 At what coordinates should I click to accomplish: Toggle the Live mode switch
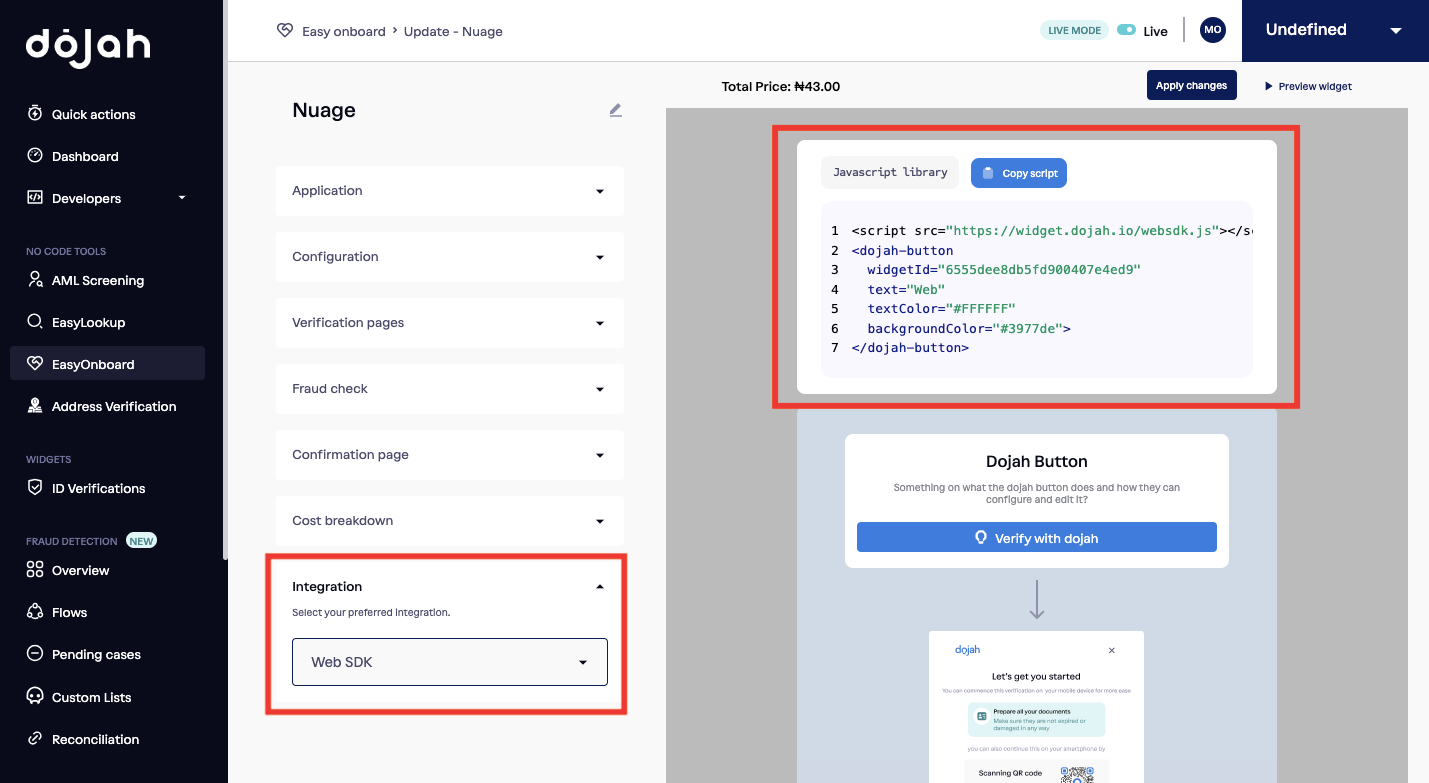(x=1126, y=31)
